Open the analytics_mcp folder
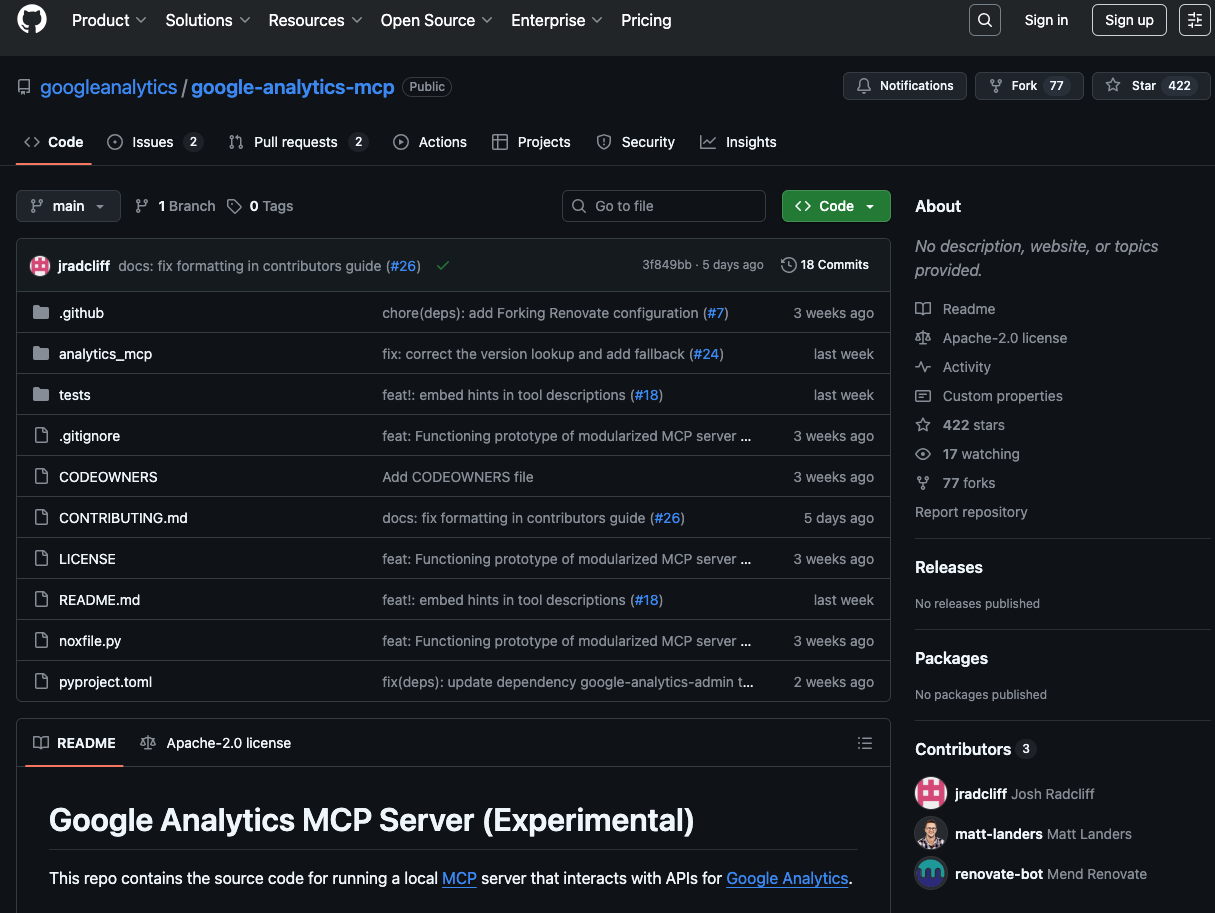Viewport: 1215px width, 913px height. (x=105, y=354)
